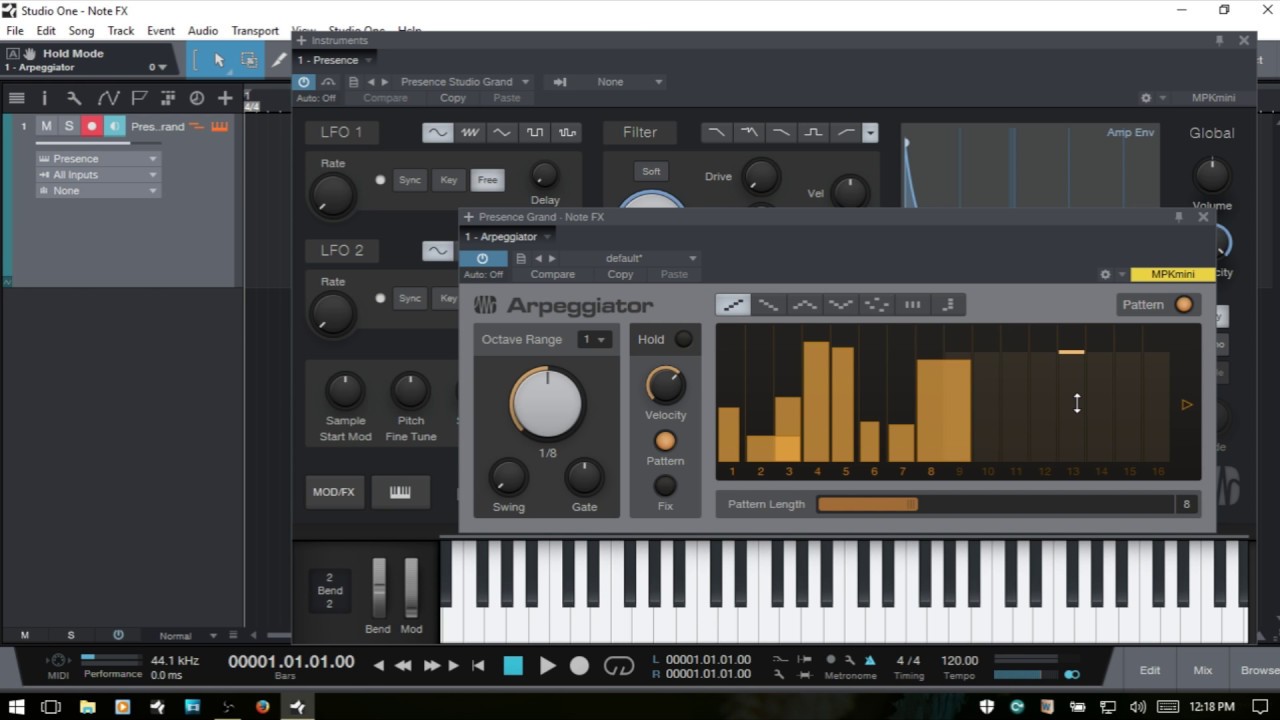Click the Stop button in transport
The height and width of the screenshot is (720, 1280).
(x=513, y=666)
